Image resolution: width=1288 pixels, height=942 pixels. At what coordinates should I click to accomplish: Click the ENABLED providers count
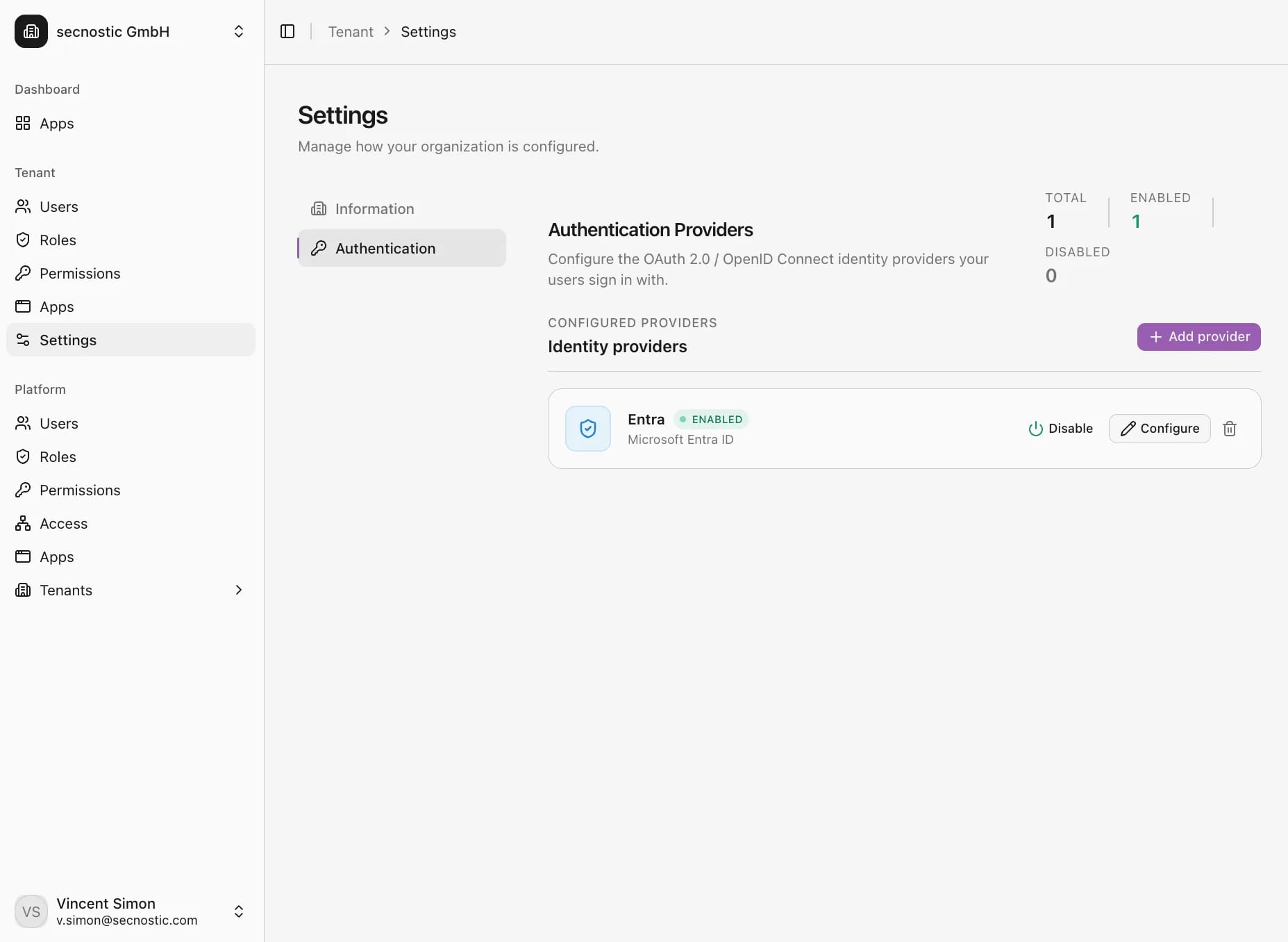(1136, 222)
